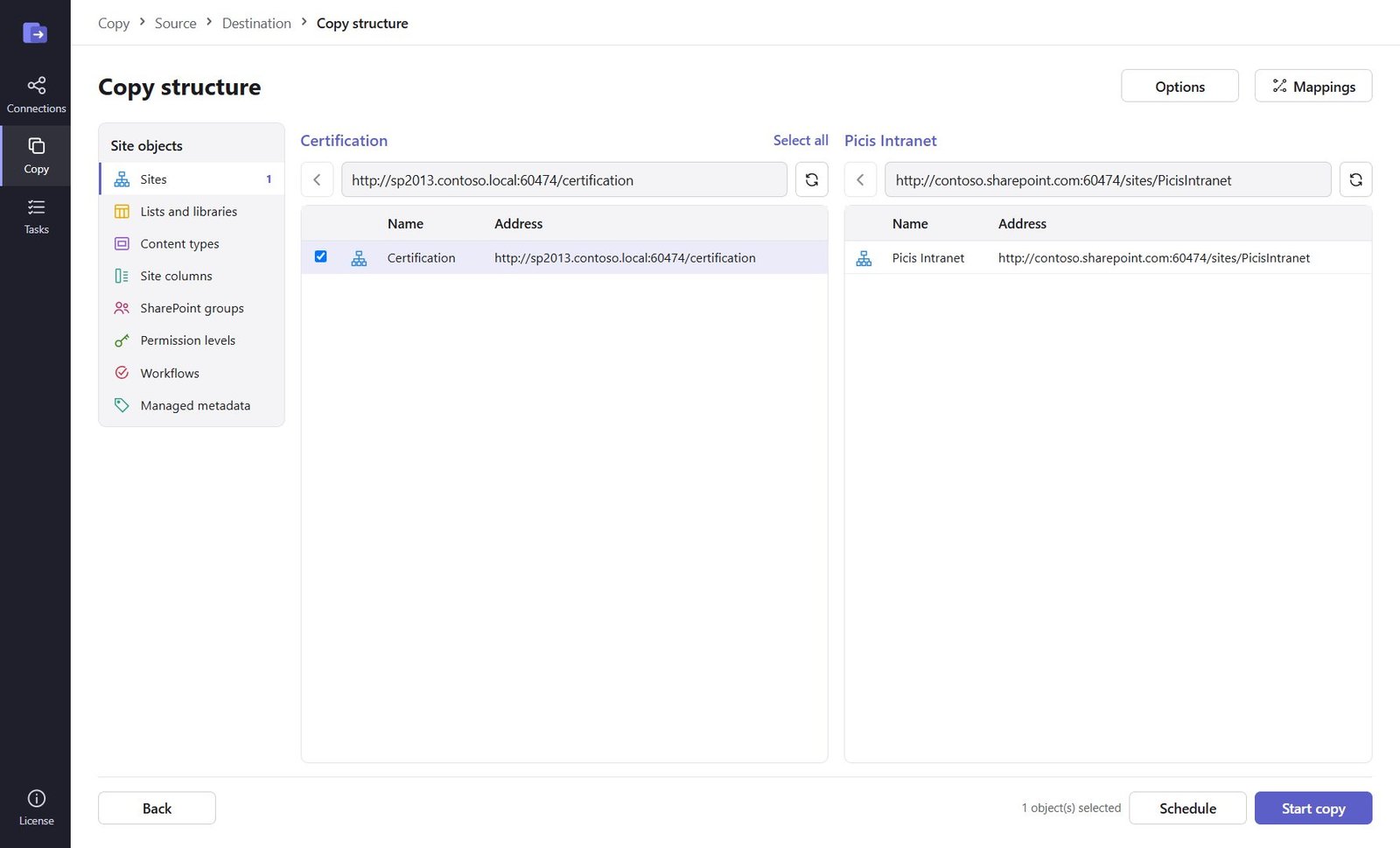Go to Destination breadcrumb
The width and height of the screenshot is (1400, 848).
click(256, 24)
